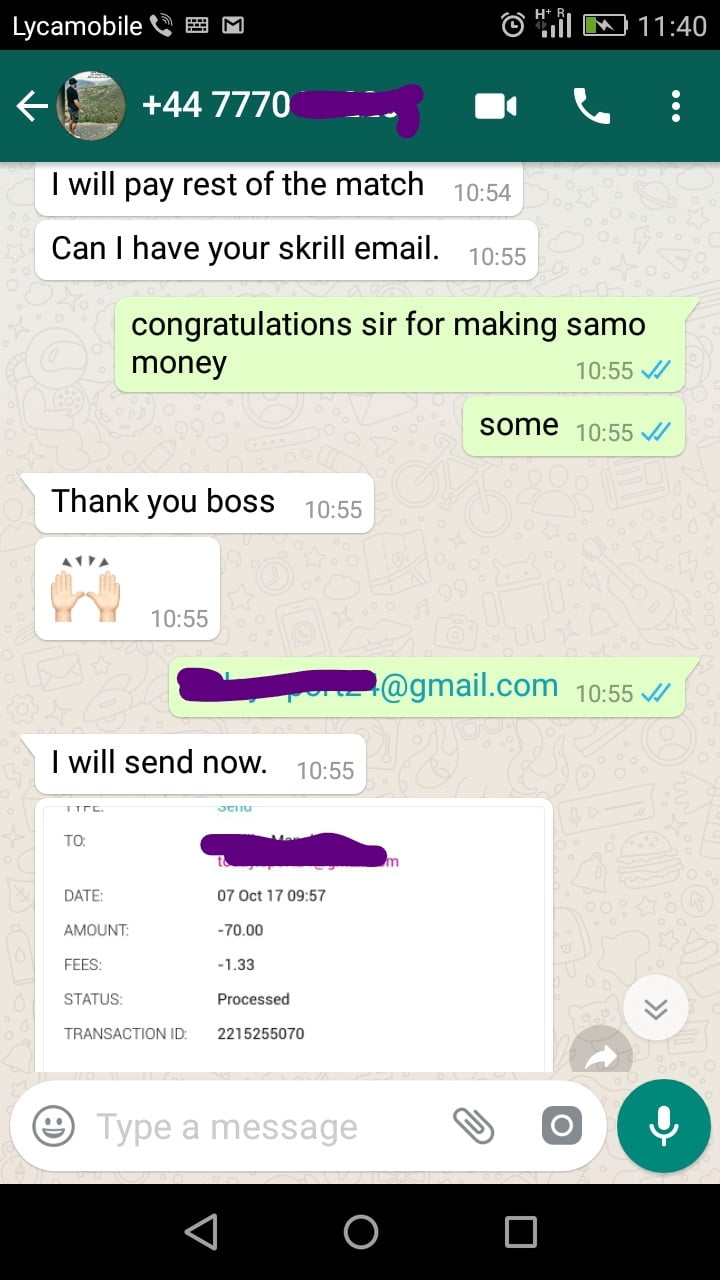Viewport: 720px width, 1280px height.
Task: Open the transaction receipt image
Action: (294, 936)
